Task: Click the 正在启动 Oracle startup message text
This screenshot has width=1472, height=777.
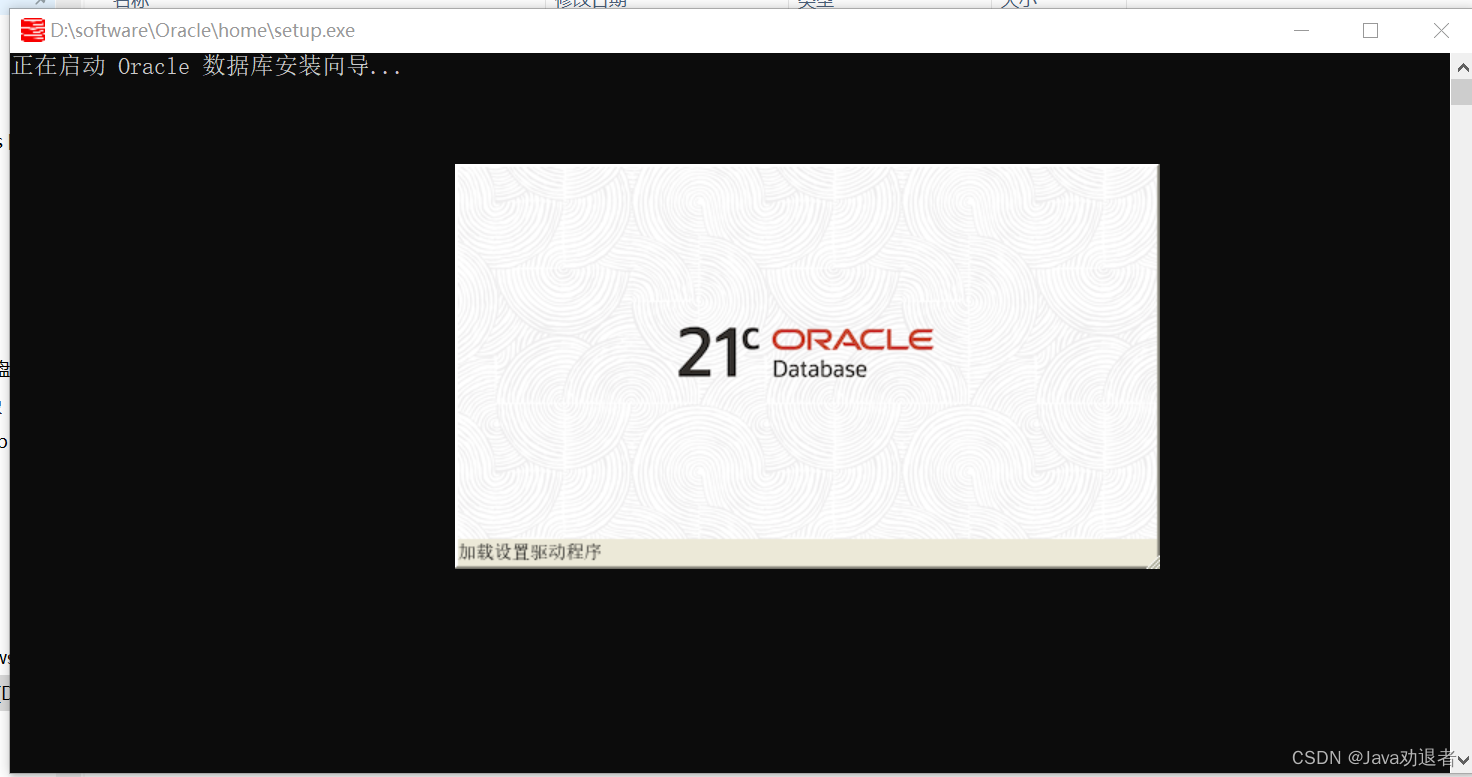Action: (200, 66)
